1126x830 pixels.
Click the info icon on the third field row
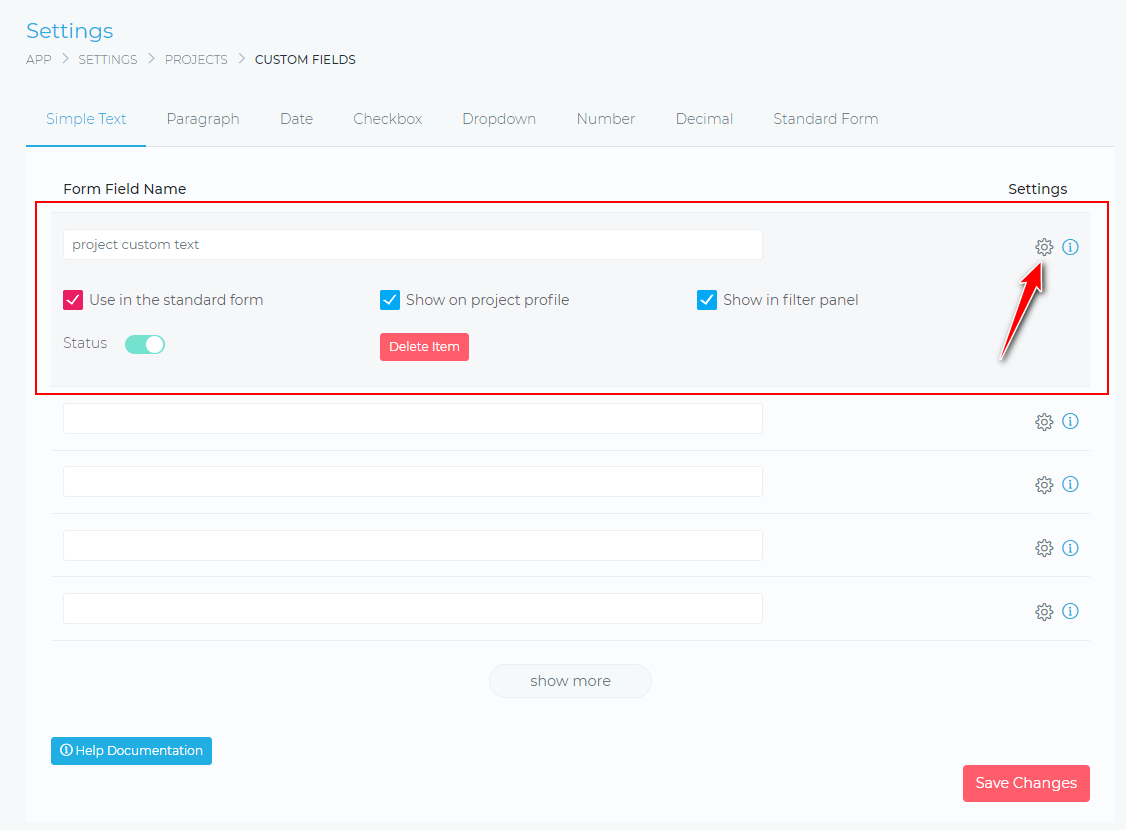1071,484
